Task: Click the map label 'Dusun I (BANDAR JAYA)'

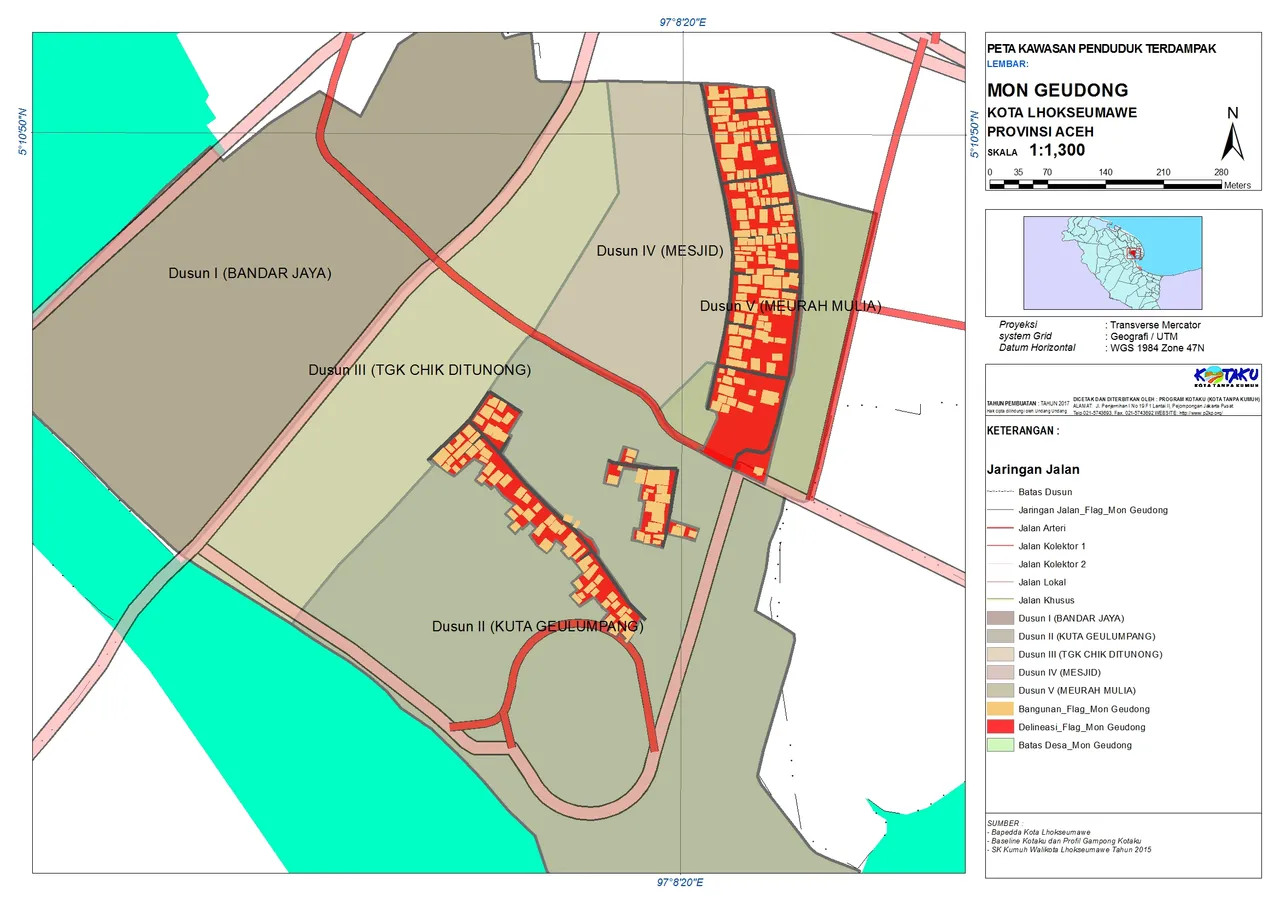Action: (x=249, y=273)
